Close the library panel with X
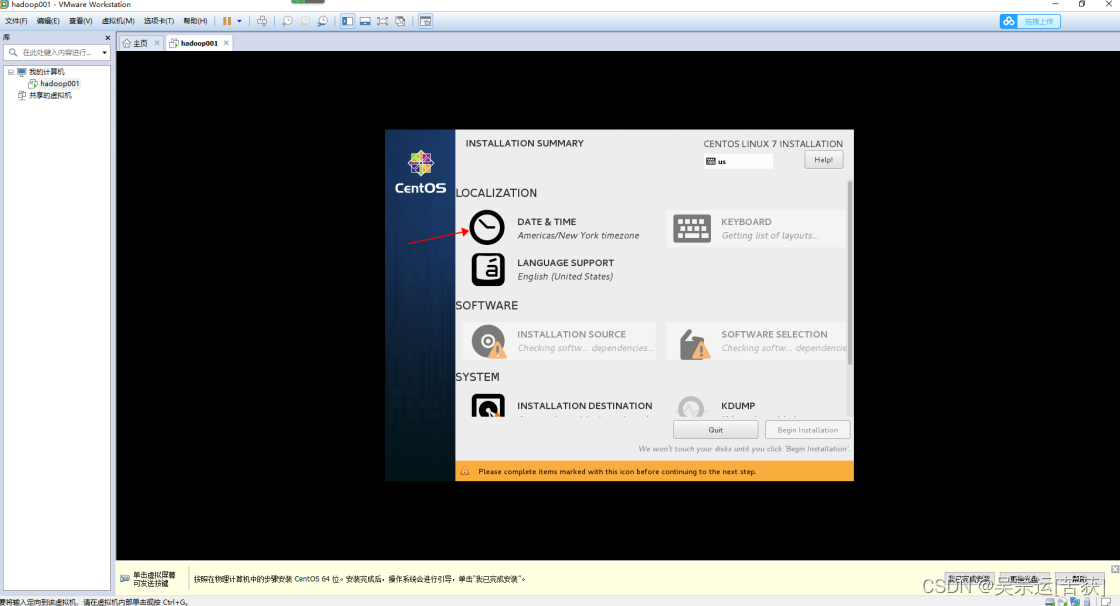This screenshot has width=1120, height=606. [x=108, y=38]
